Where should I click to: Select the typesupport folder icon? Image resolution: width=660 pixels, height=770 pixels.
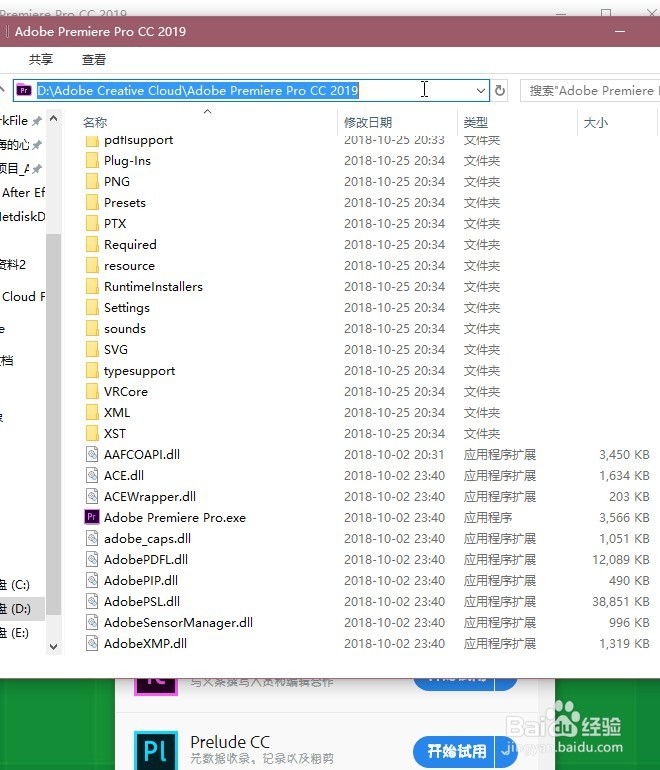[x=92, y=370]
